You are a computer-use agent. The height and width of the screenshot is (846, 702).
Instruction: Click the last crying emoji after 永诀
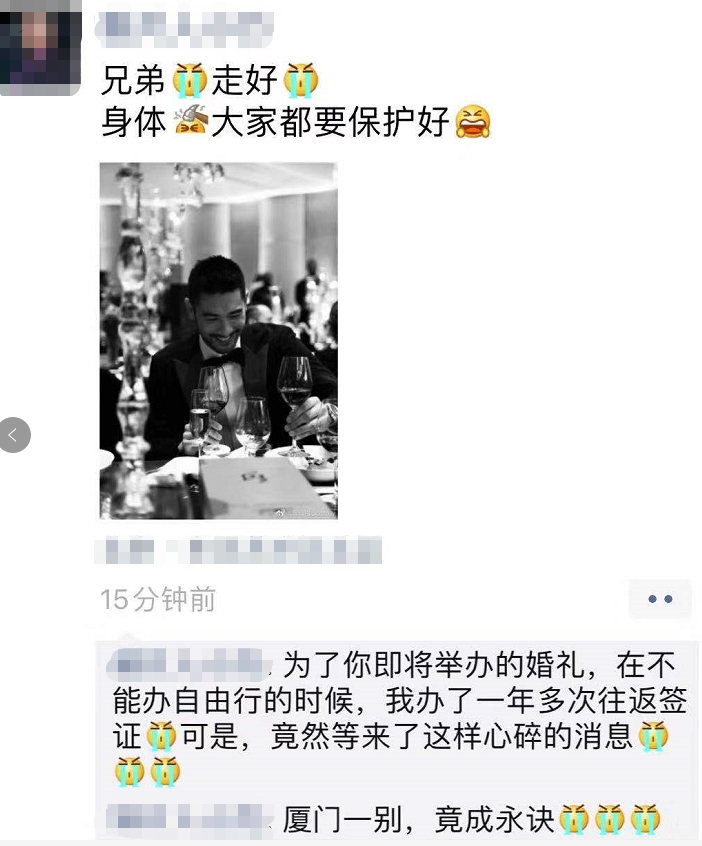click(645, 818)
